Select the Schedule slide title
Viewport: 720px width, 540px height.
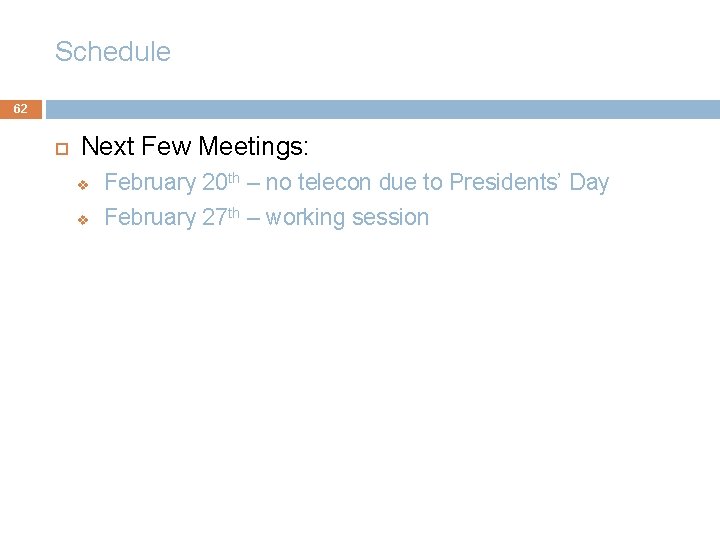tap(113, 52)
